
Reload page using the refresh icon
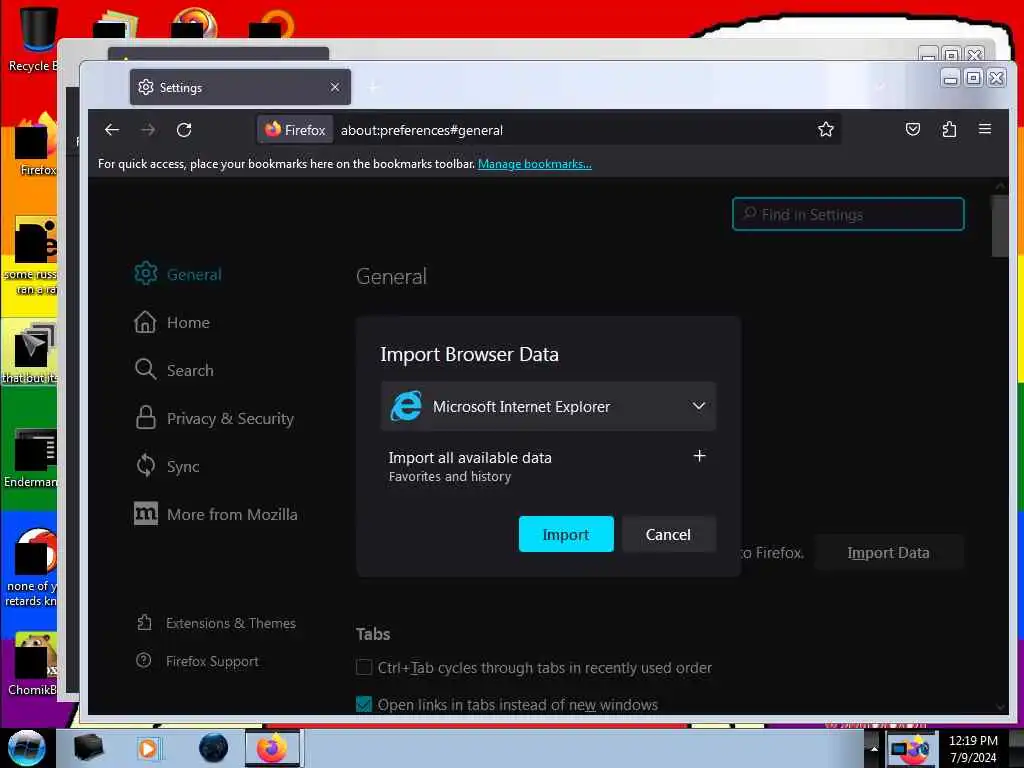(x=184, y=130)
